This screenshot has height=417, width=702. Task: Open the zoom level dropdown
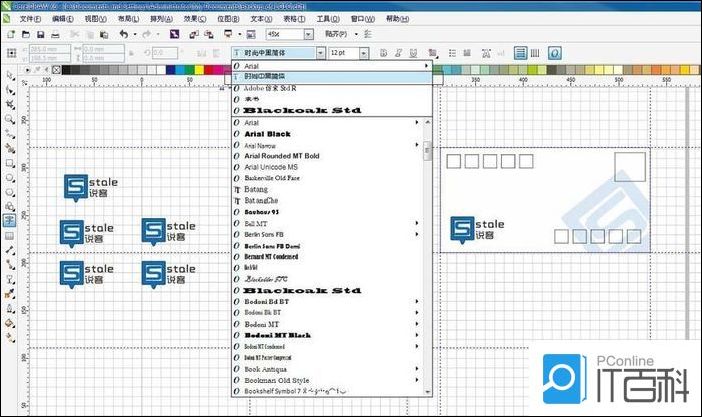[308, 34]
